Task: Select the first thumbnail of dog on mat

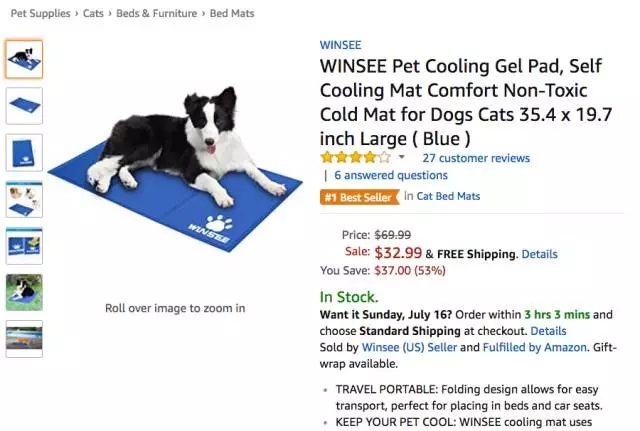Action: [24, 59]
